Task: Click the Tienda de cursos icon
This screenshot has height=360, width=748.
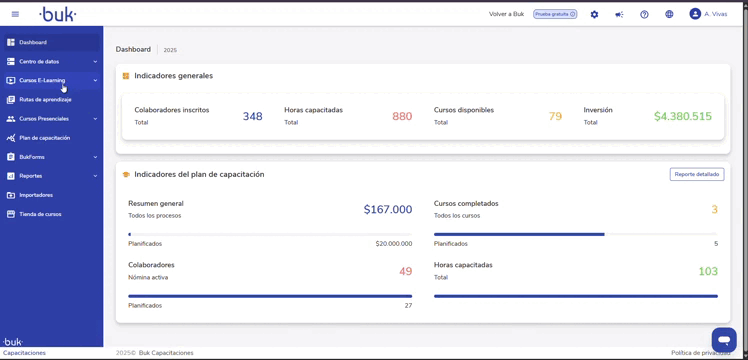Action: [x=10, y=214]
